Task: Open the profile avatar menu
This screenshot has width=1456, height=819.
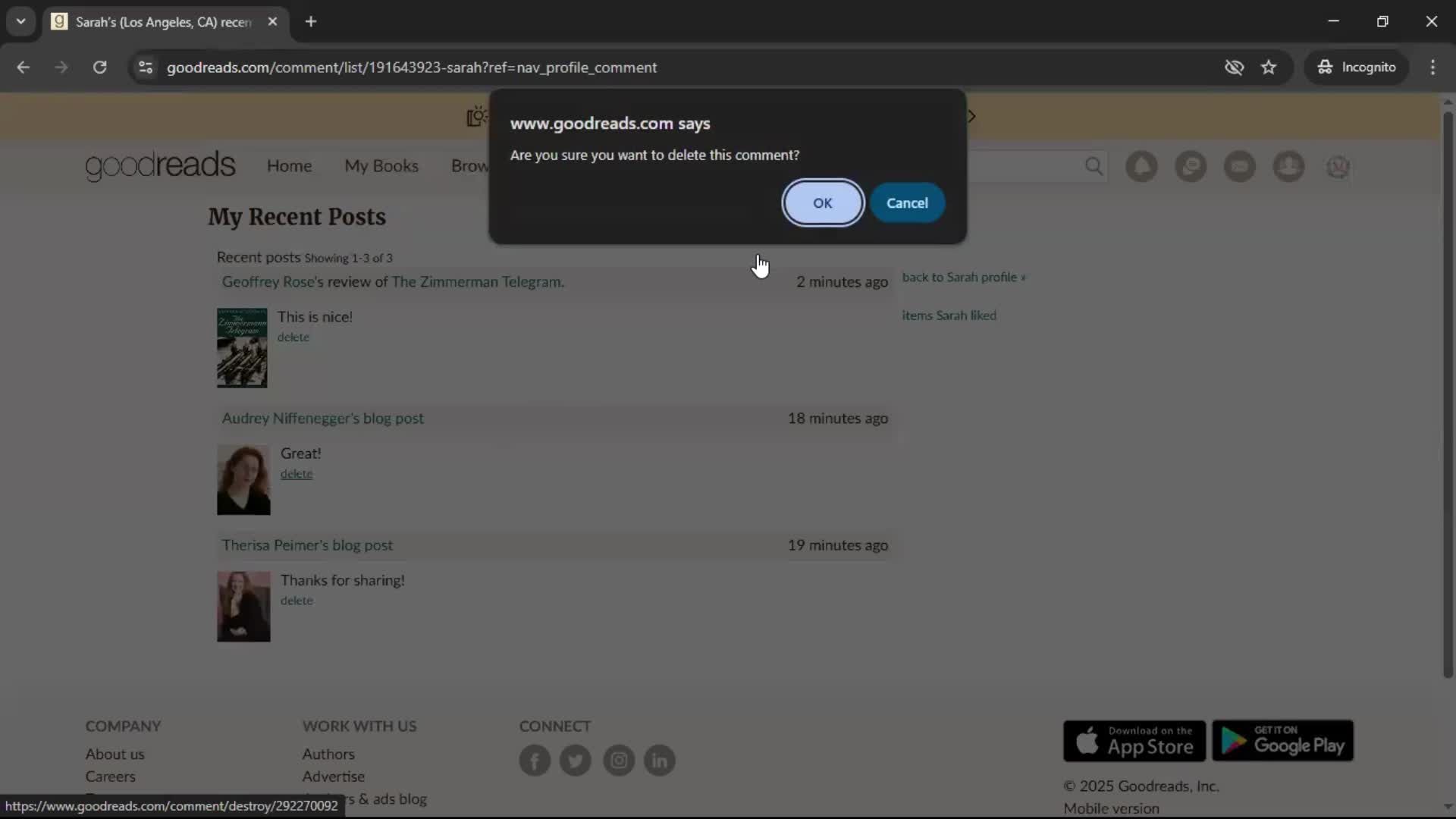Action: pyautogui.click(x=1338, y=166)
